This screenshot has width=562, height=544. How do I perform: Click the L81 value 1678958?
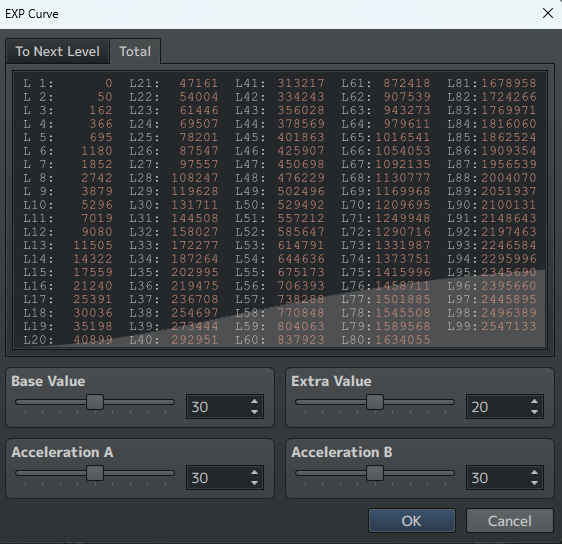(x=509, y=83)
